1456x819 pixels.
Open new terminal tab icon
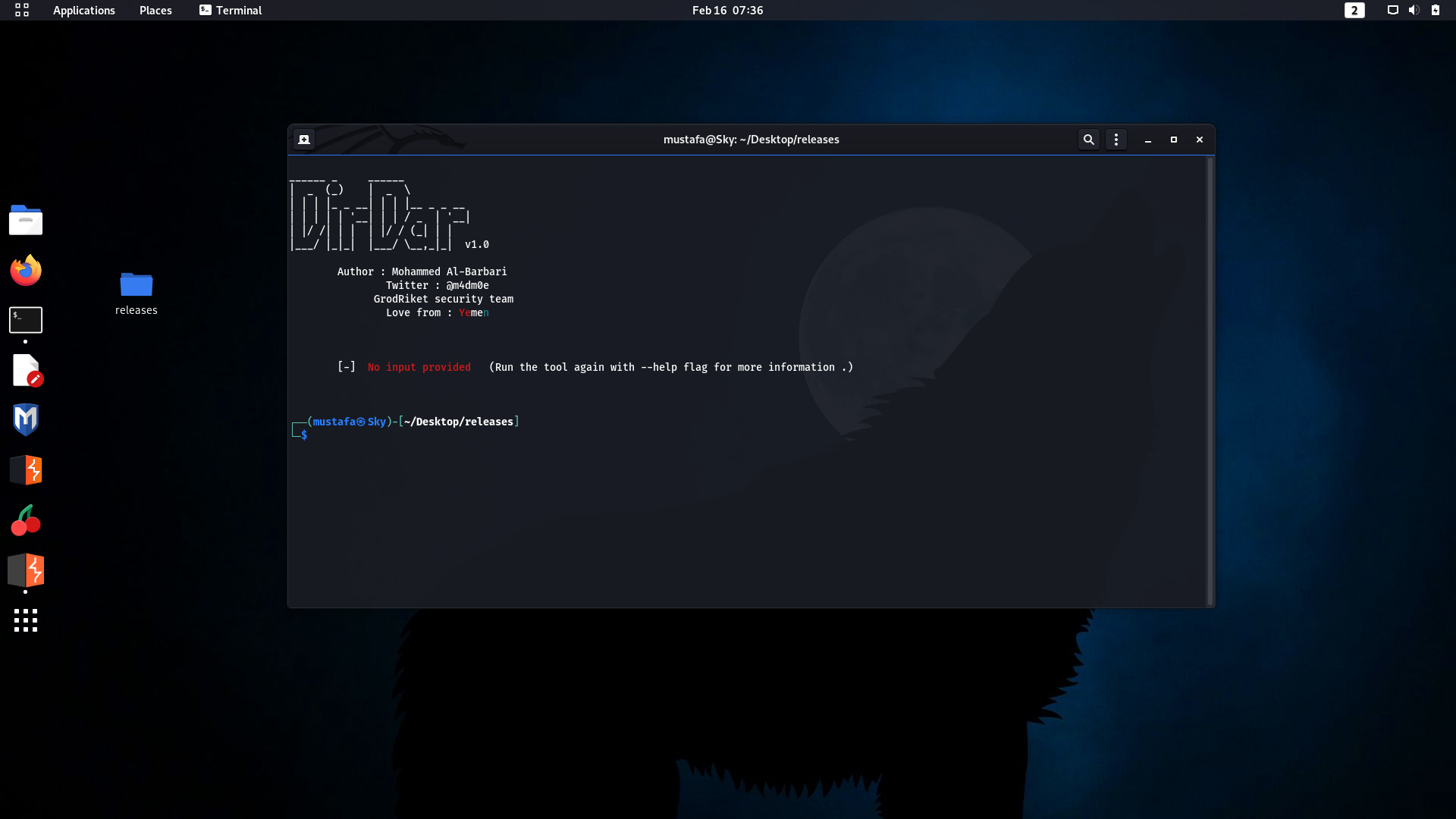[x=304, y=140]
